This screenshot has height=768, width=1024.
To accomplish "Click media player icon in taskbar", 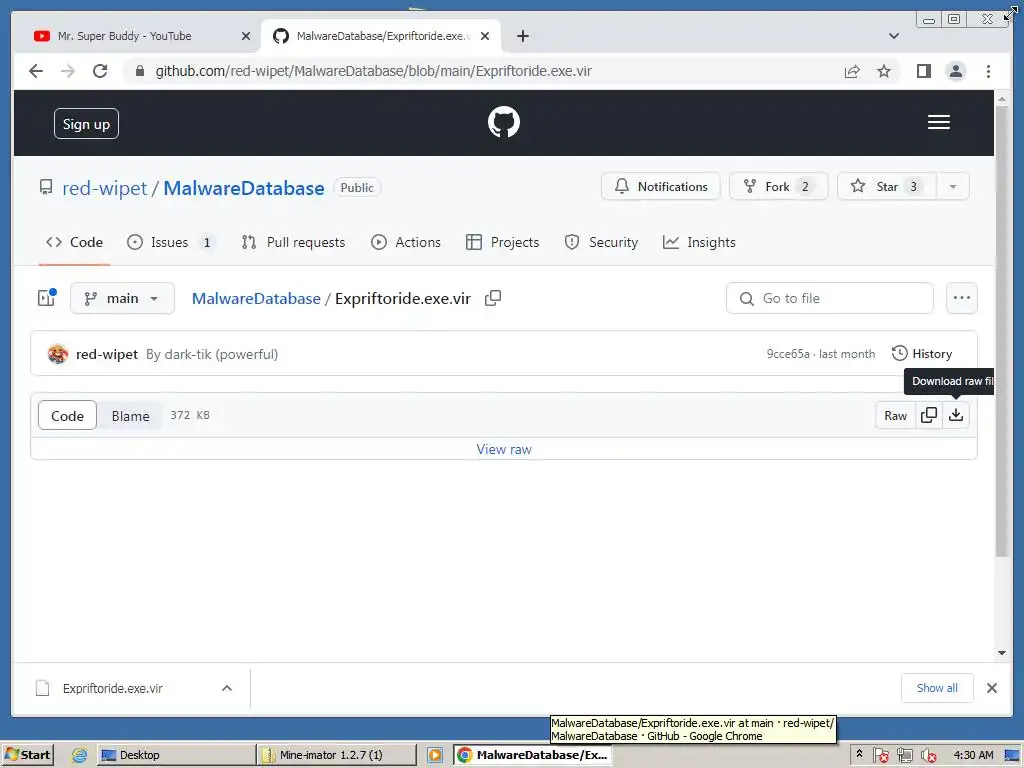I will [435, 755].
